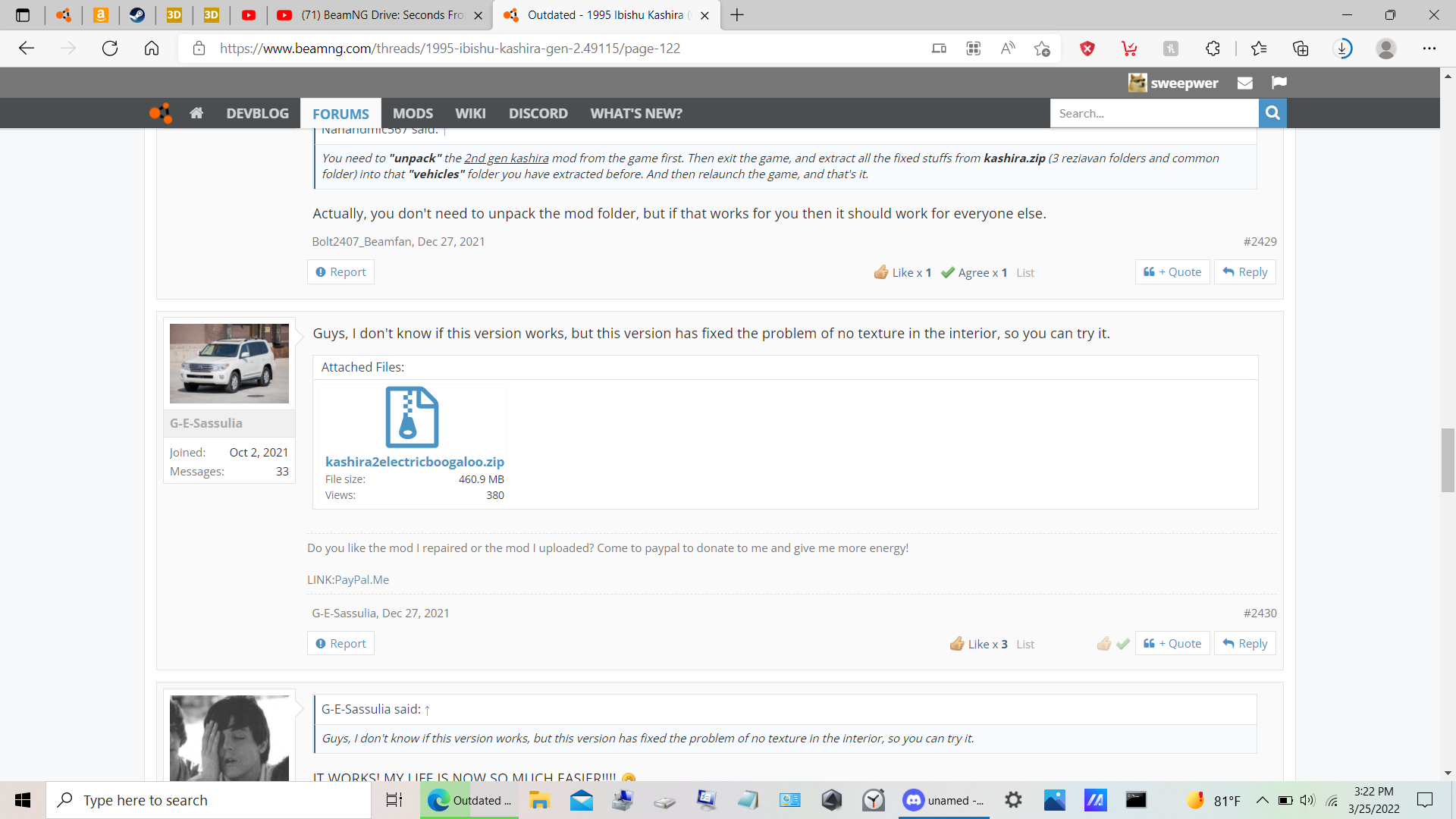Click the page vertical scrollbar thumb

pos(1448,460)
